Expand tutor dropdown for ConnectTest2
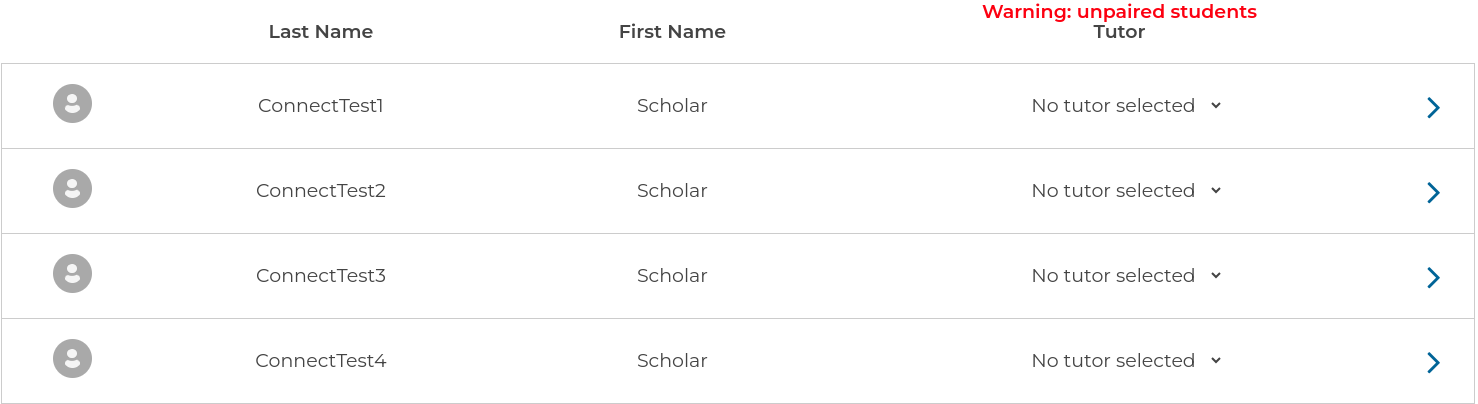This screenshot has width=1478, height=404. tap(1126, 191)
